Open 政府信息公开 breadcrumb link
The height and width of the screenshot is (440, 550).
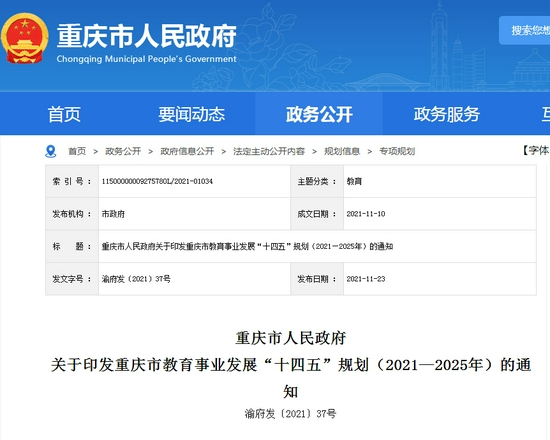pyautogui.click(x=187, y=151)
